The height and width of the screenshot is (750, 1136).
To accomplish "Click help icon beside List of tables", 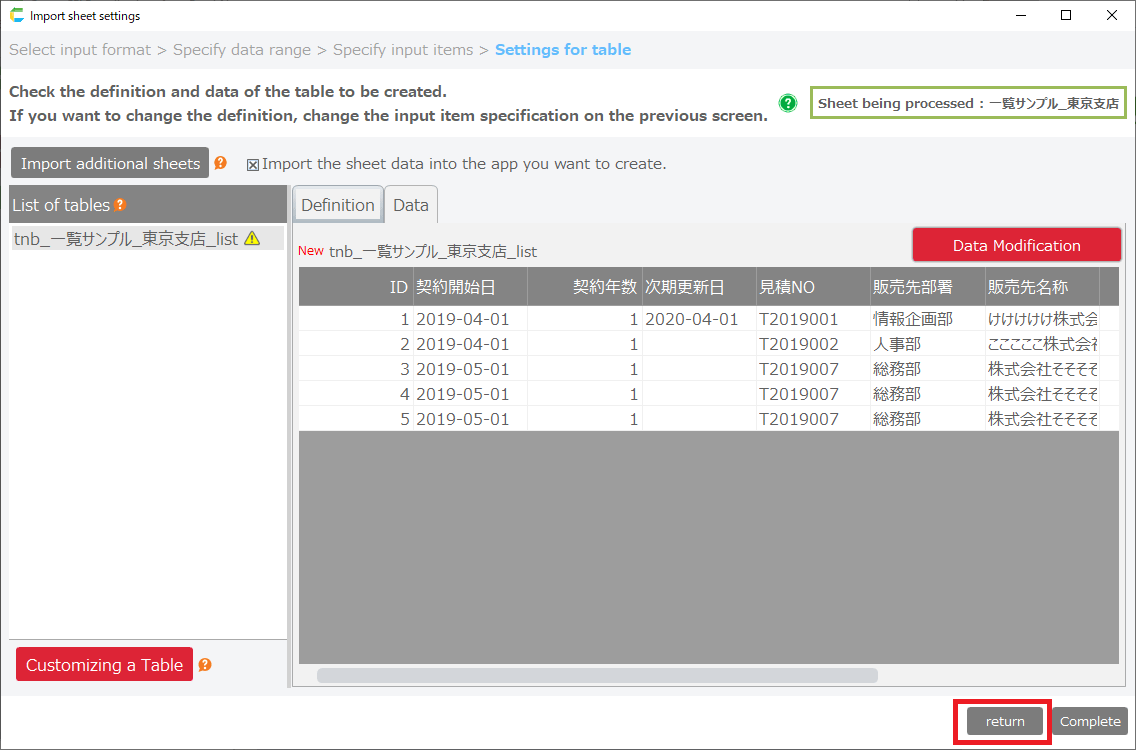I will tap(120, 205).
